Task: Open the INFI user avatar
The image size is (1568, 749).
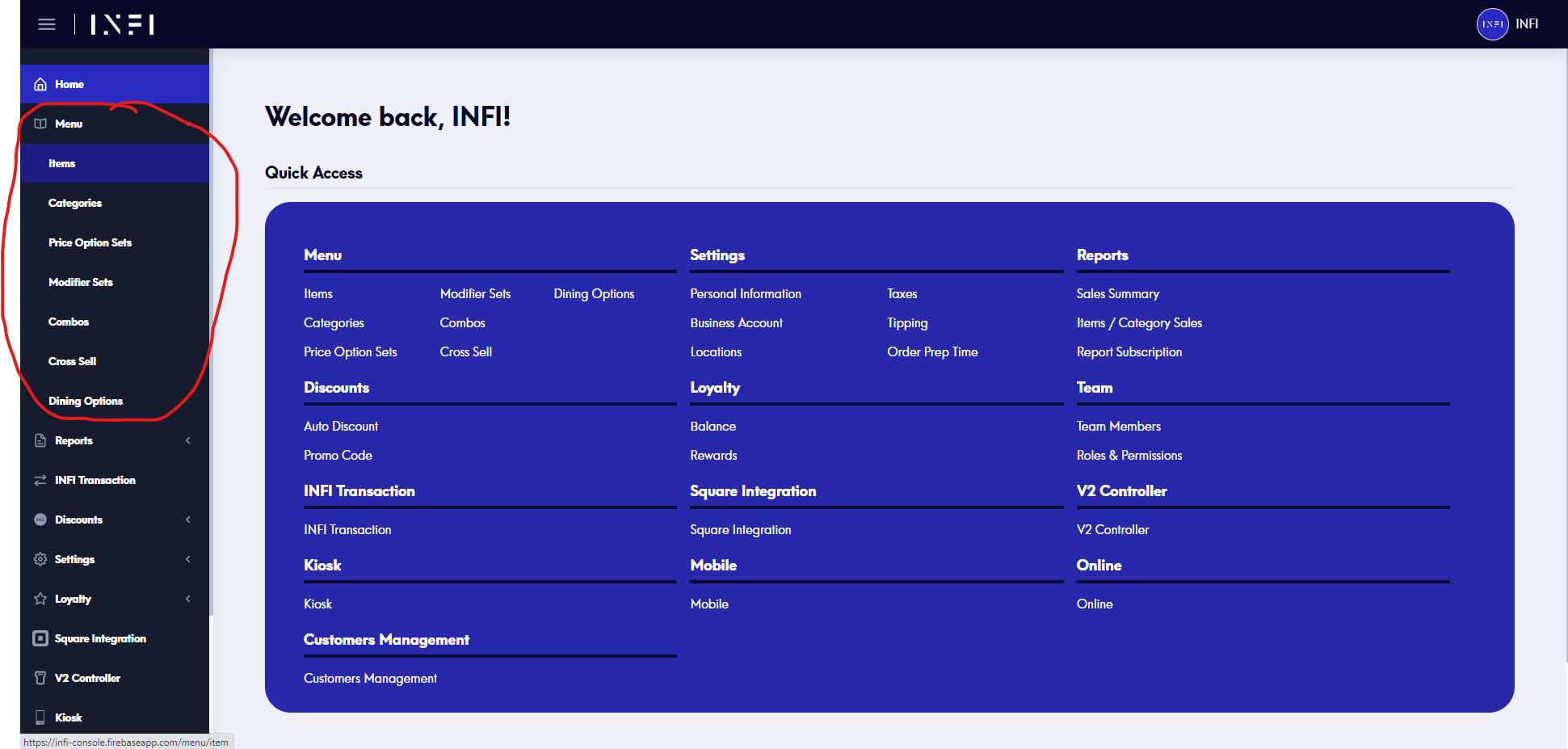Action: [1492, 24]
